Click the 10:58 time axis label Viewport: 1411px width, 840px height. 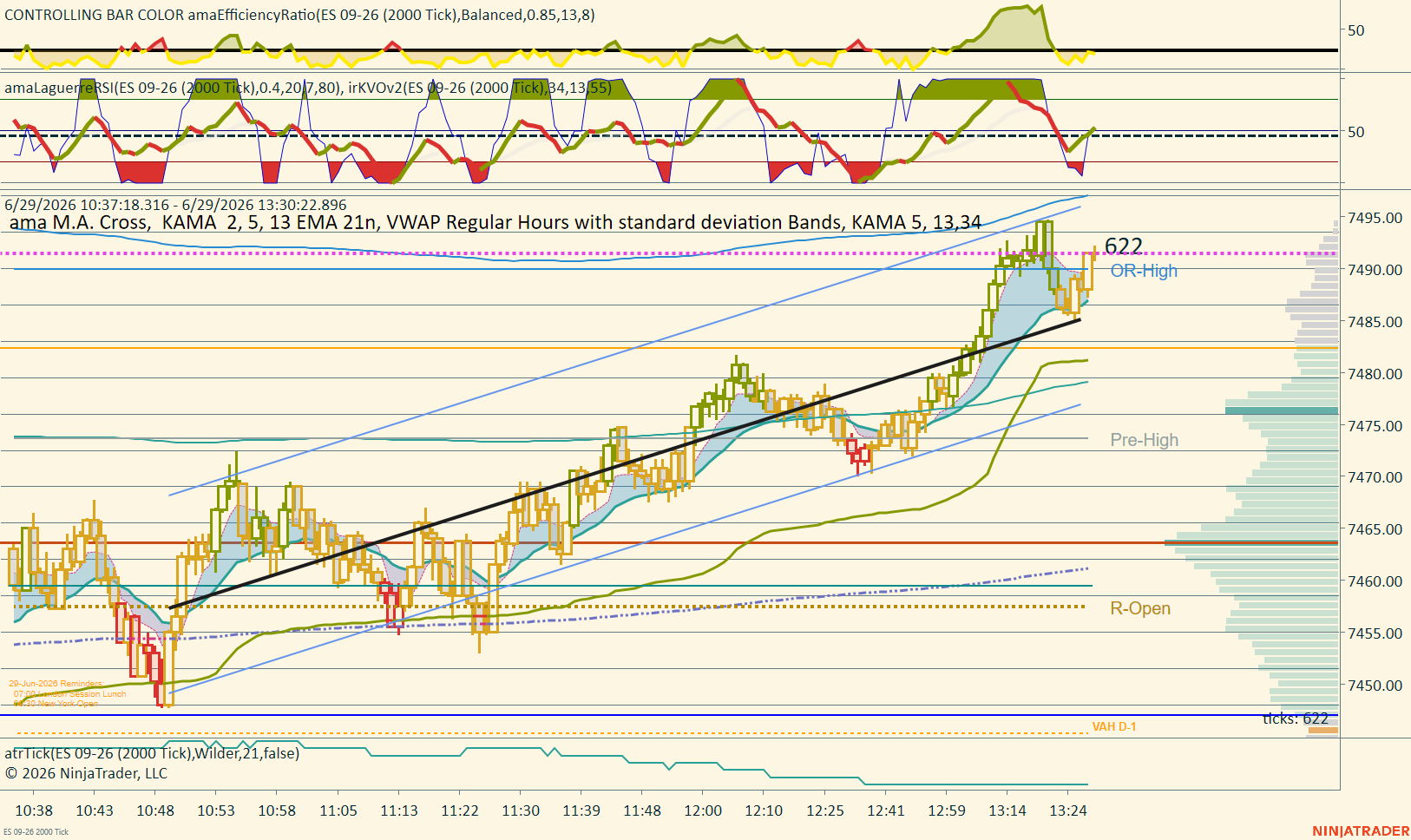(x=277, y=810)
